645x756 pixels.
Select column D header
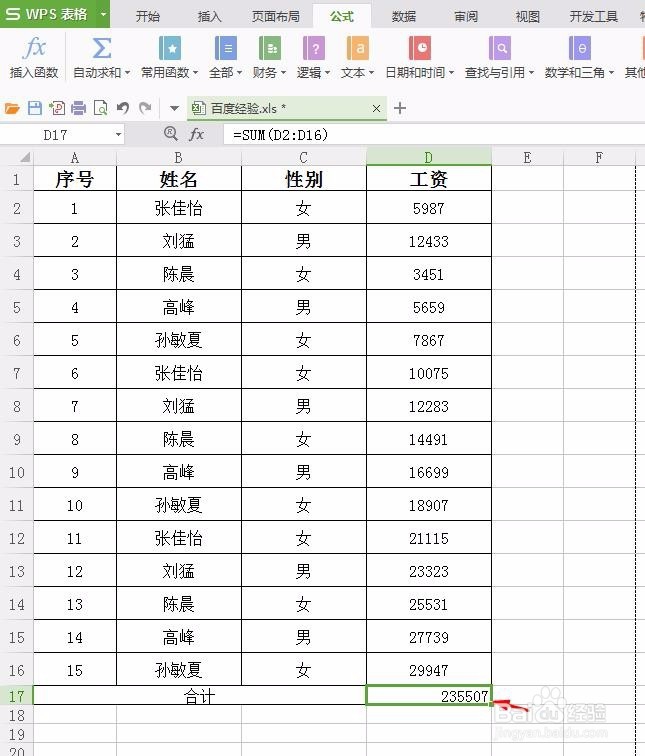tap(429, 157)
